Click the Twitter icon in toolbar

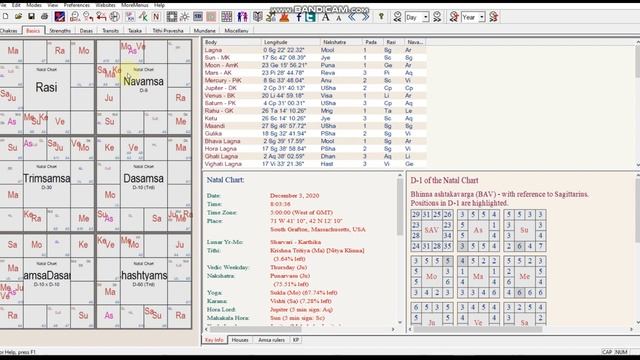point(311,17)
